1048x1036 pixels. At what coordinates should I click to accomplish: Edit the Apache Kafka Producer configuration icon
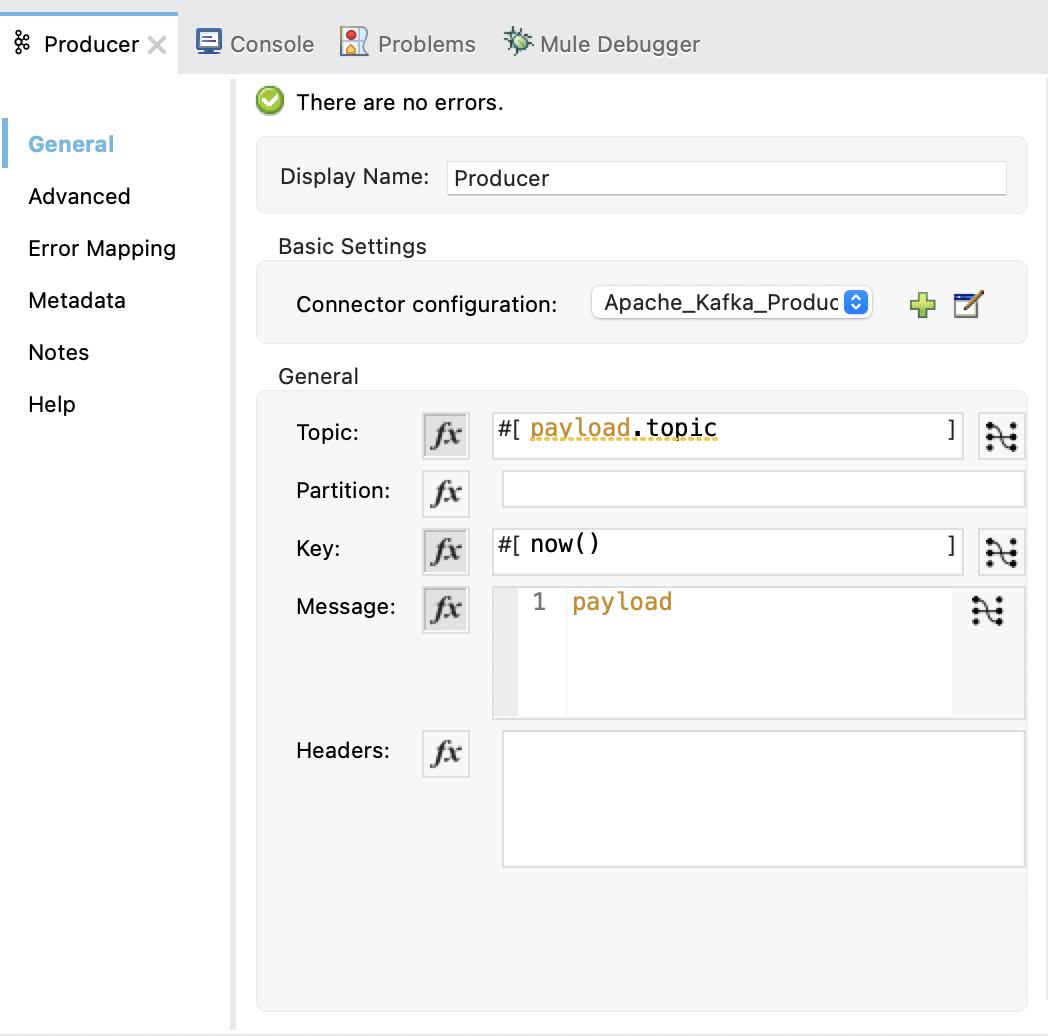(966, 304)
